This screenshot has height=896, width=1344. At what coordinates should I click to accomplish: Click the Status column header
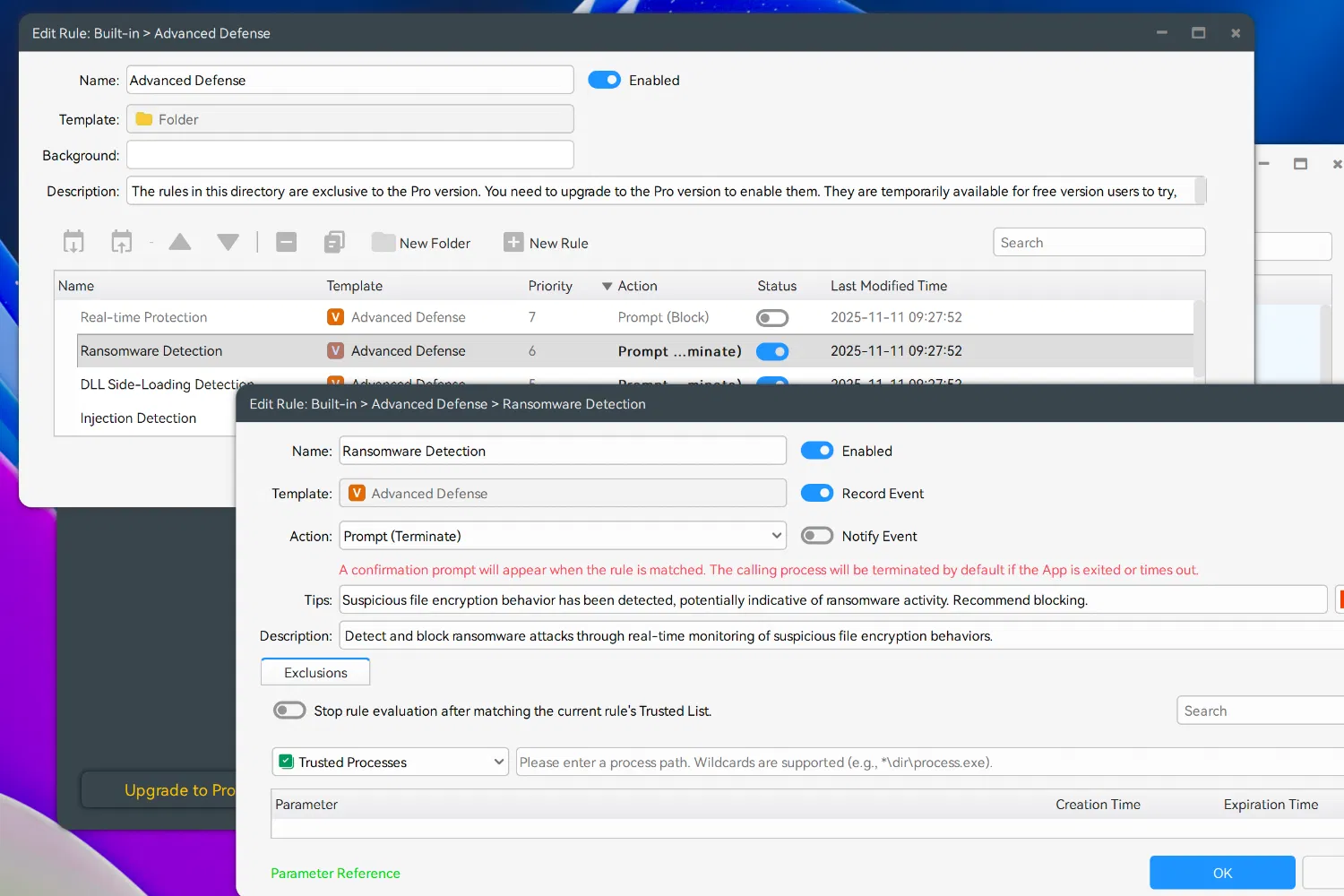(x=777, y=286)
